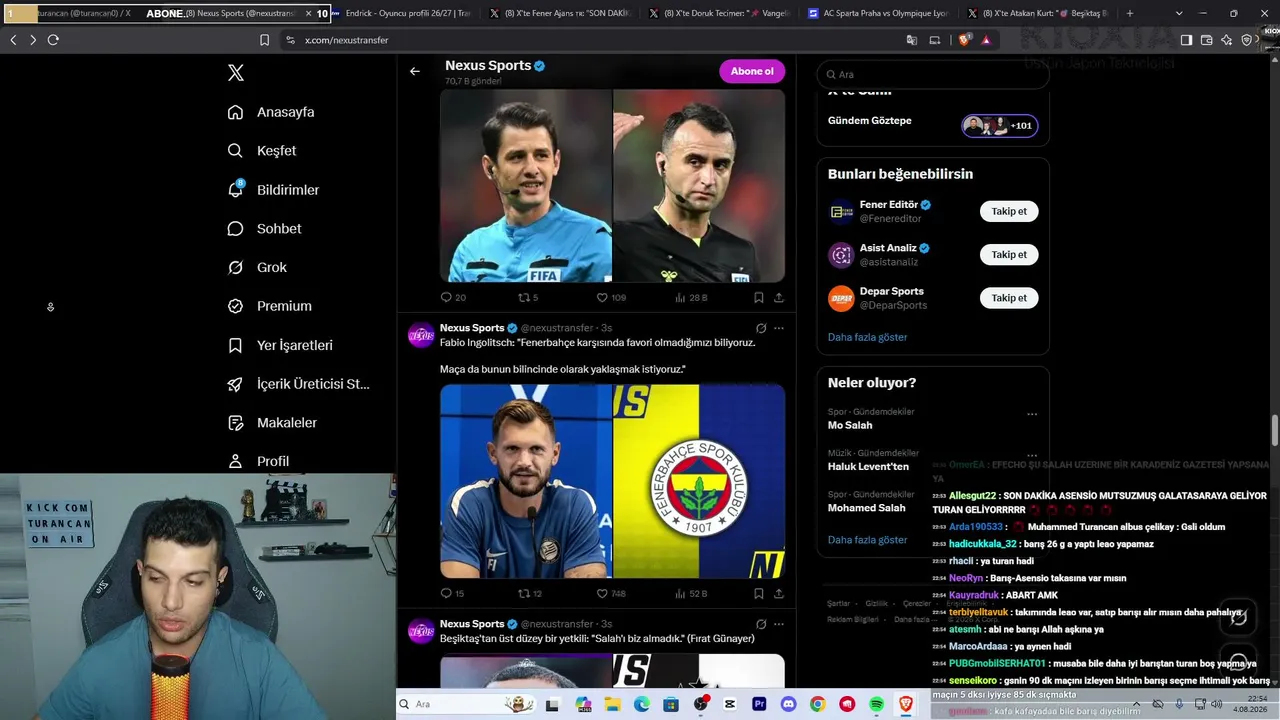This screenshot has width=1280, height=720.
Task: Reply to the Fabio Ingolitsch tweet
Action: (453, 593)
